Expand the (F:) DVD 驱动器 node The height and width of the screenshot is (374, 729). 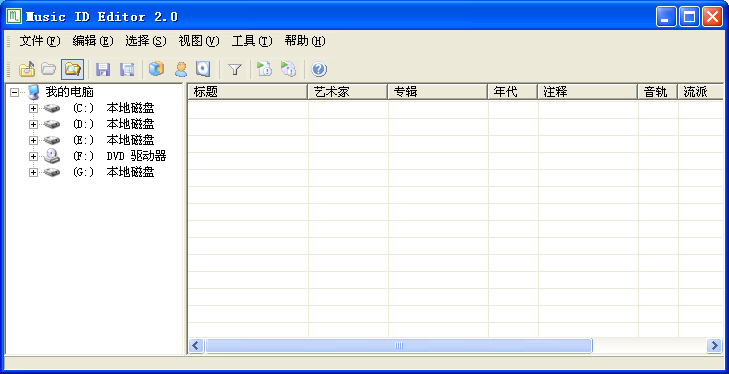(x=33, y=156)
